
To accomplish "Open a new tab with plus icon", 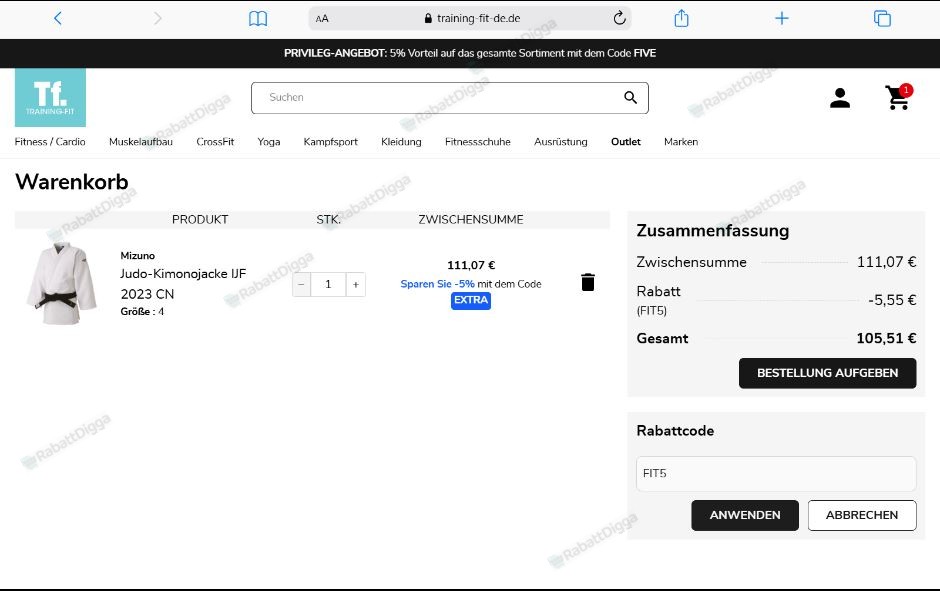I will point(782,19).
